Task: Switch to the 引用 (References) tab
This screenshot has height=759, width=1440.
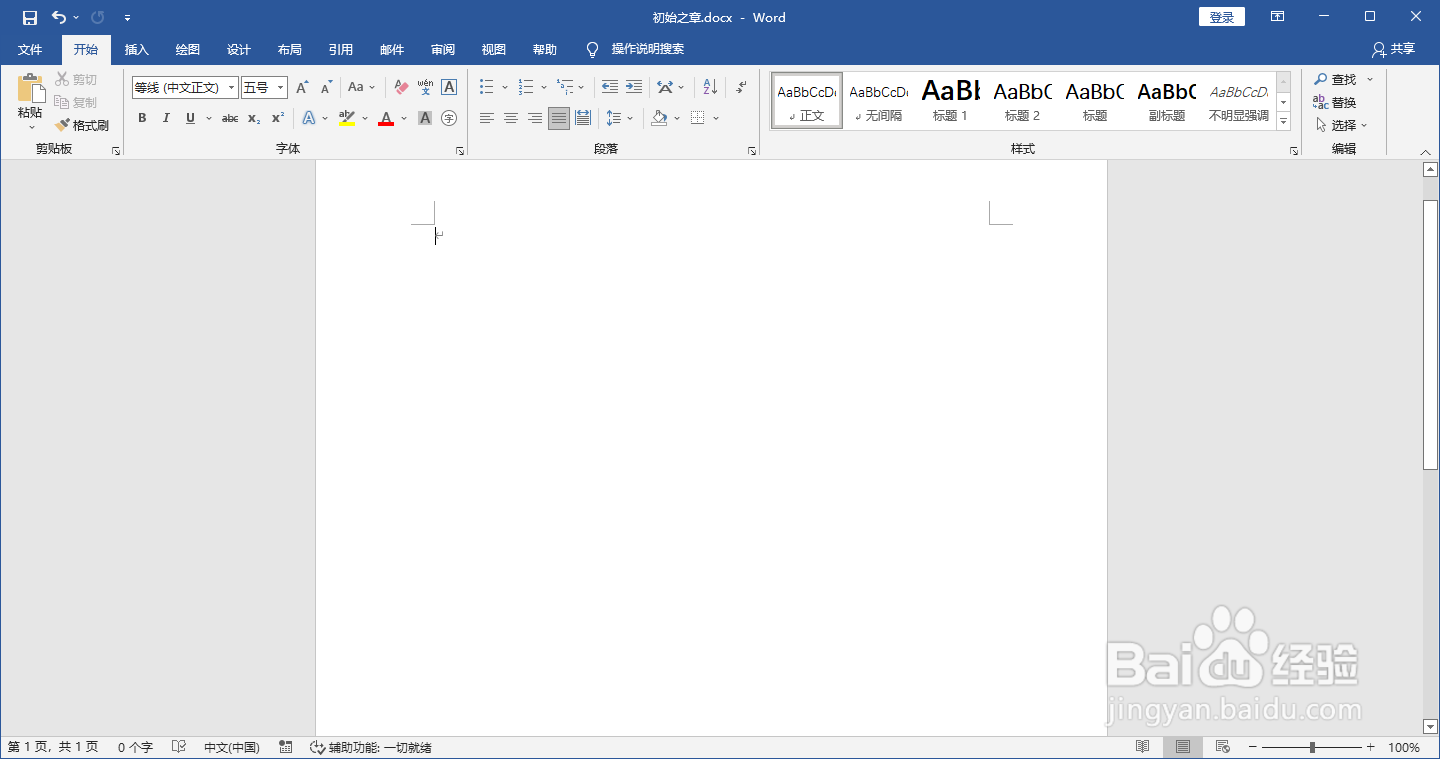Action: pos(341,49)
